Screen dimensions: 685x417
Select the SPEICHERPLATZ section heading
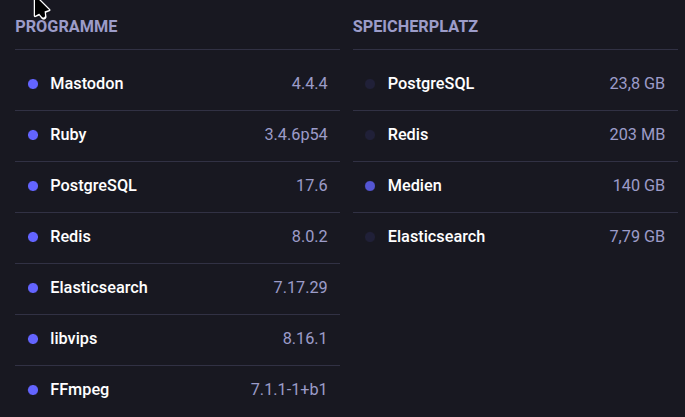click(x=415, y=26)
